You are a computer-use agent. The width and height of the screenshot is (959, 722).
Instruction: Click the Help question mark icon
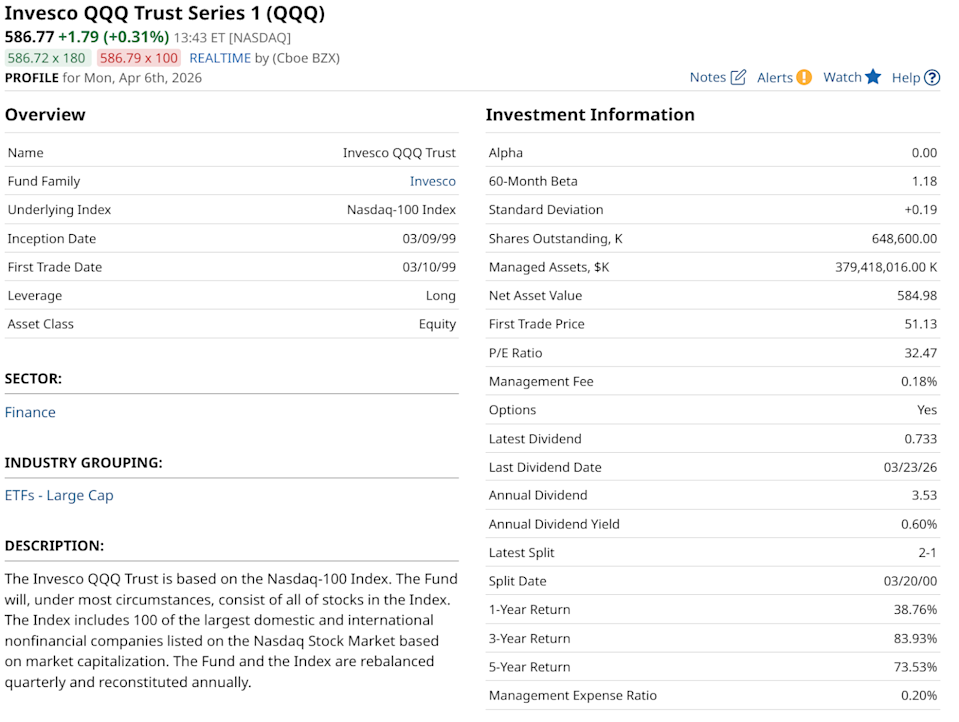[932, 77]
